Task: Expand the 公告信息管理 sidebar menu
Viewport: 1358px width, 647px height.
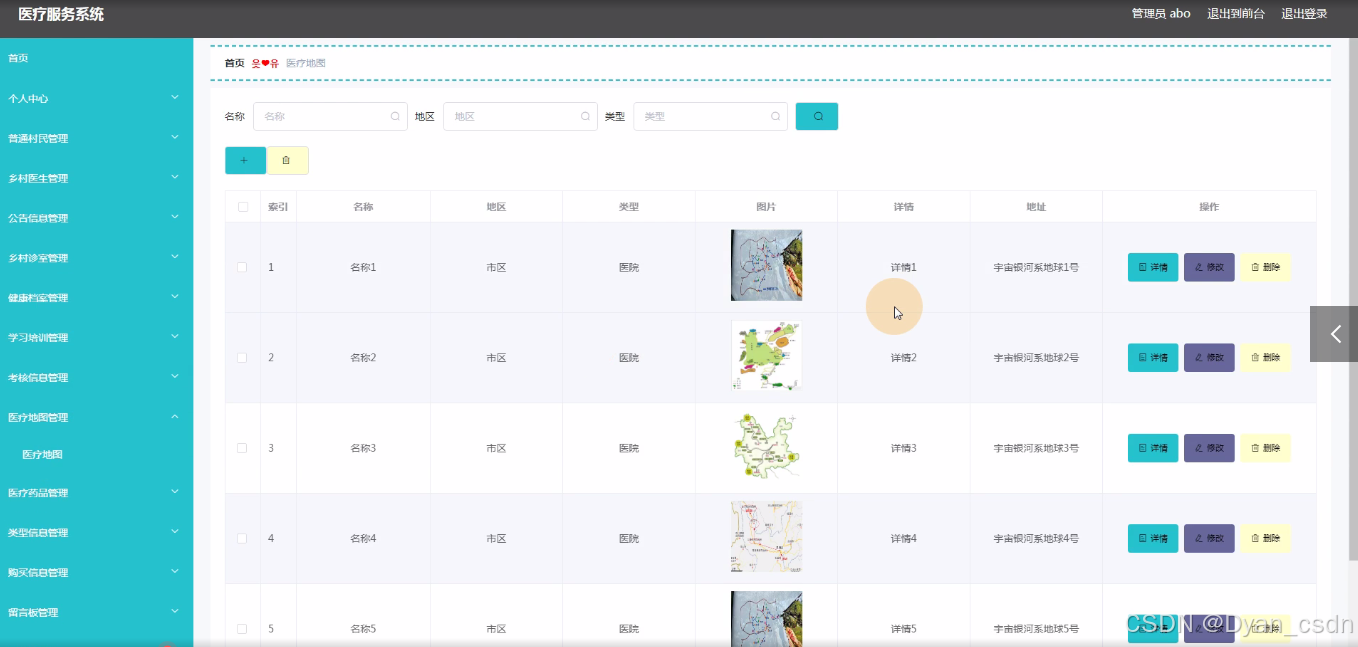Action: (x=96, y=218)
